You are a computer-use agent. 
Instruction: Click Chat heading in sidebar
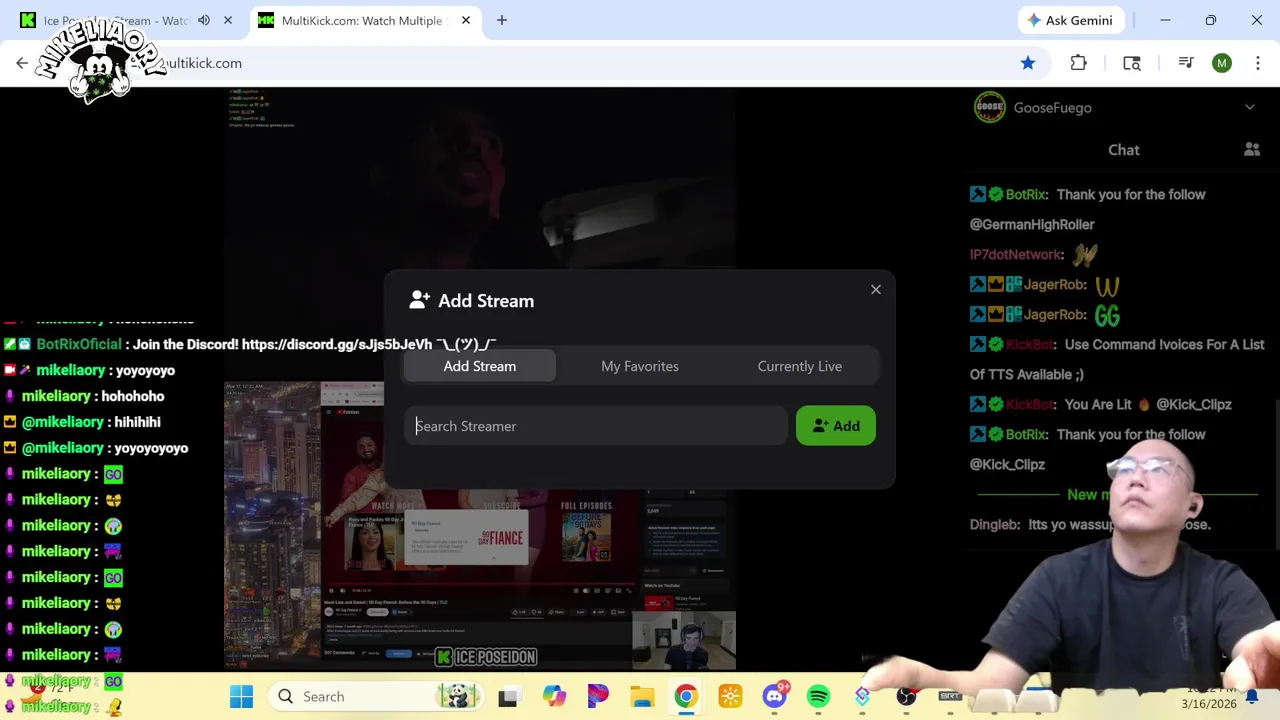(x=1123, y=150)
